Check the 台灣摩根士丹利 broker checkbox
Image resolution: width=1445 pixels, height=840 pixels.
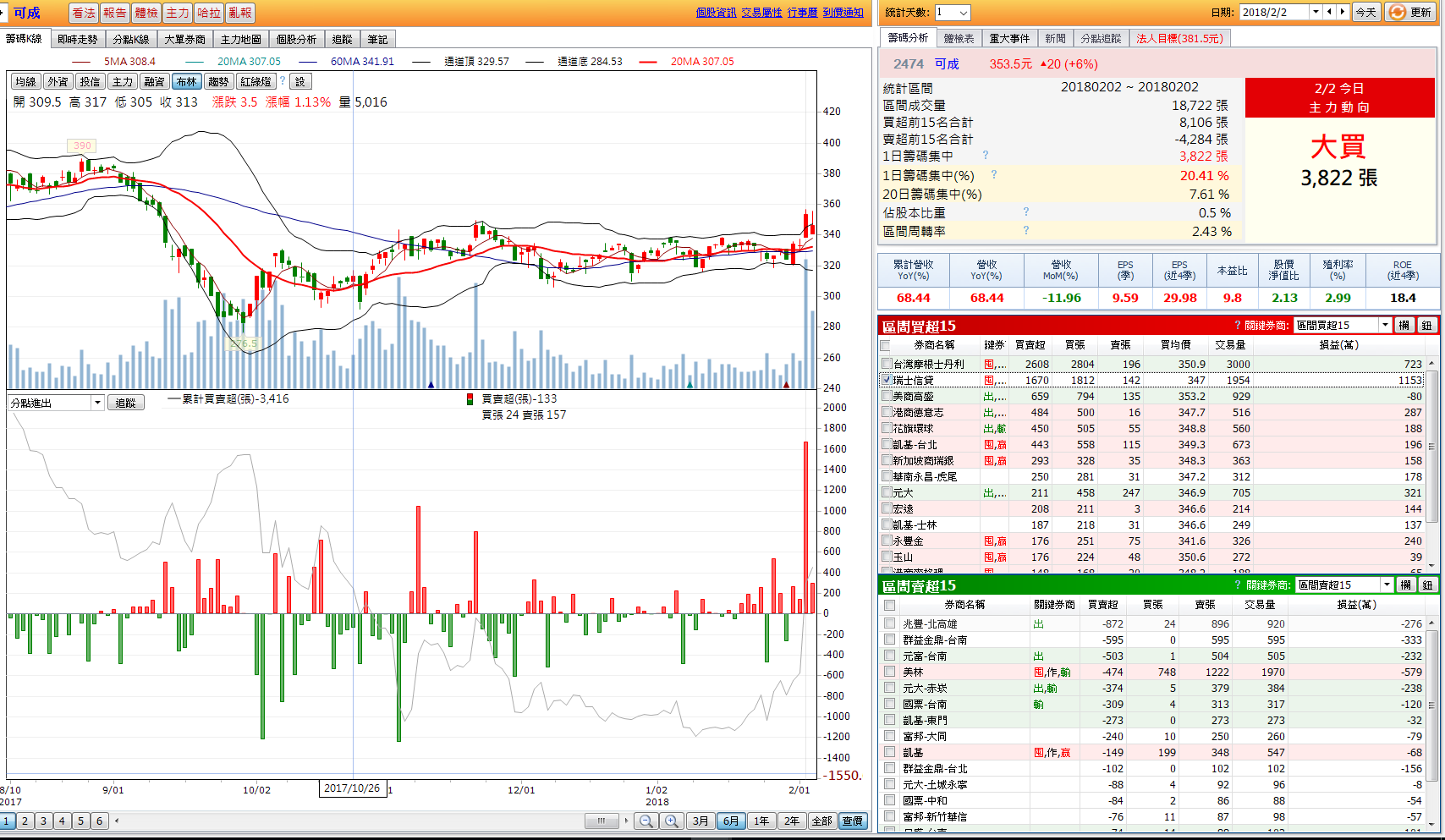pos(886,365)
